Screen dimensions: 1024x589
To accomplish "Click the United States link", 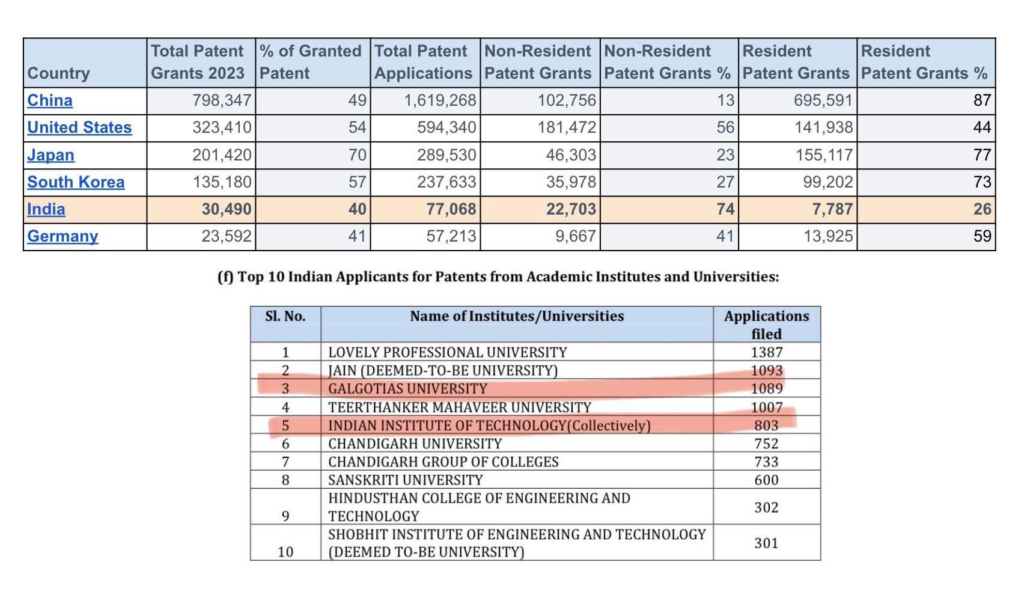I will 79,127.
